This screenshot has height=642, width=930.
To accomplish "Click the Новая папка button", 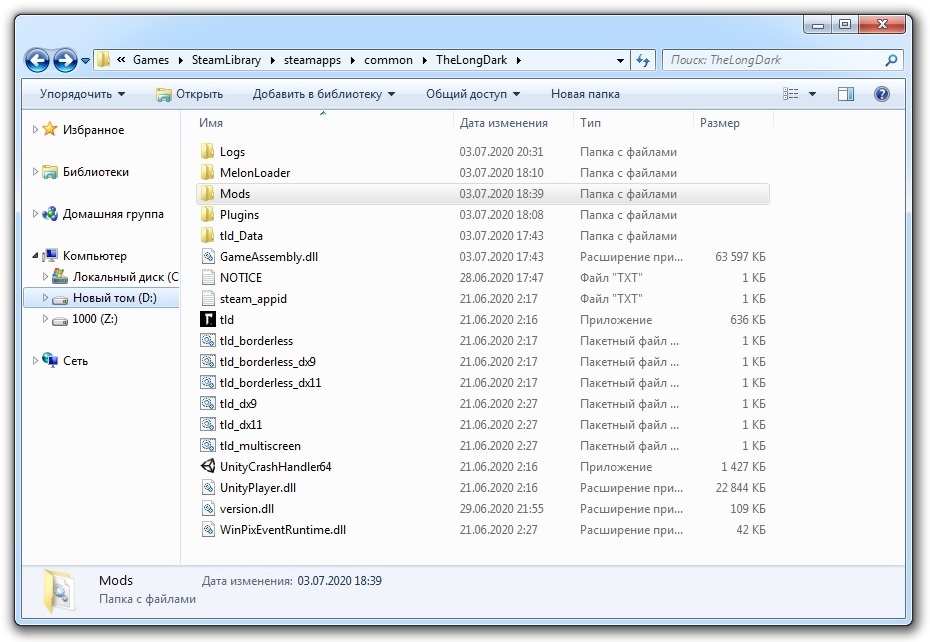I will (x=585, y=94).
